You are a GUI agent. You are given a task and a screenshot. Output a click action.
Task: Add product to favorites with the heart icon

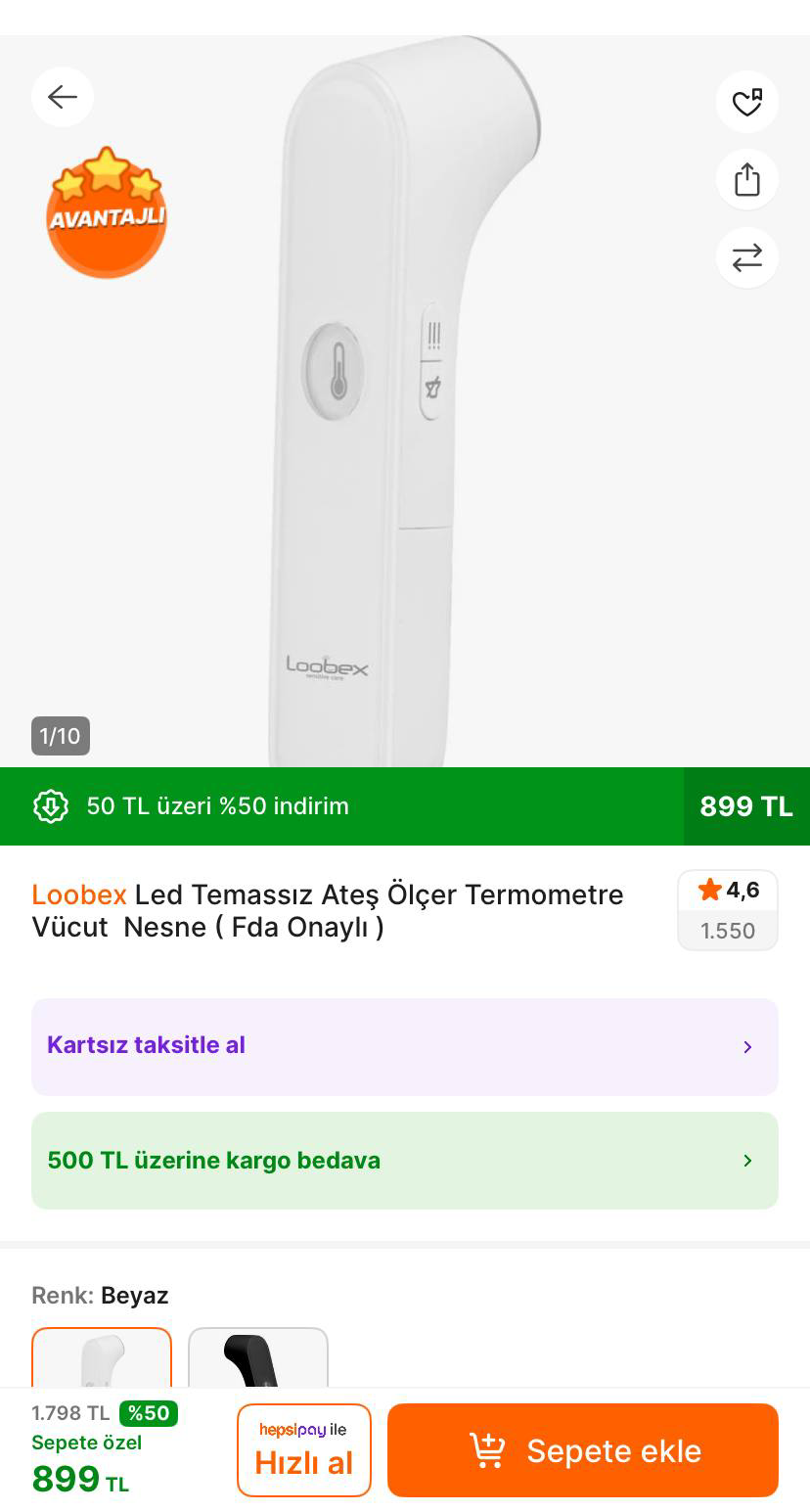tap(747, 102)
